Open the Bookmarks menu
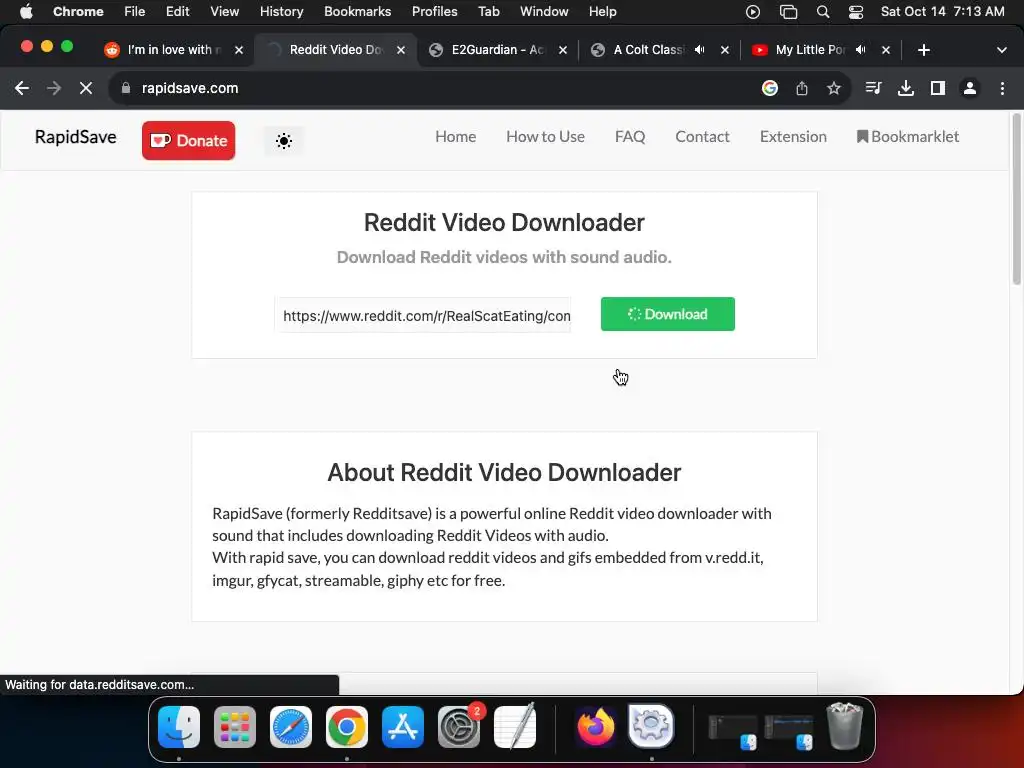Viewport: 1024px width, 768px height. pos(357,12)
